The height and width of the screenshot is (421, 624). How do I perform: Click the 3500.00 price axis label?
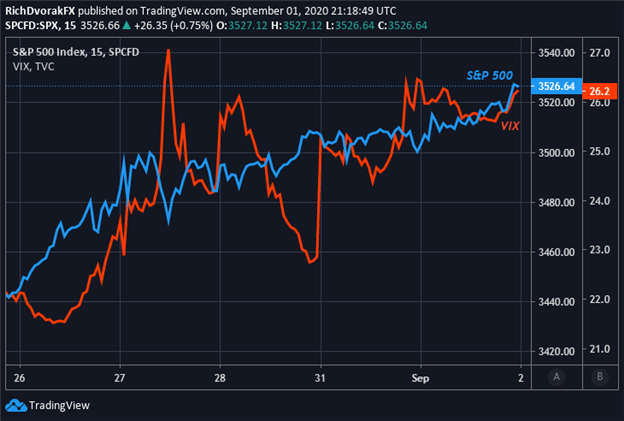coord(556,152)
